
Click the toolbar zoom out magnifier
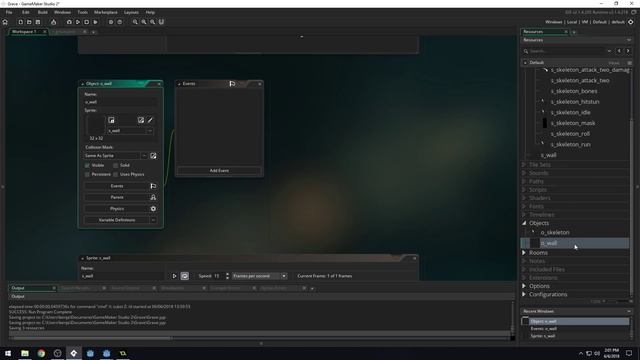coord(135,22)
